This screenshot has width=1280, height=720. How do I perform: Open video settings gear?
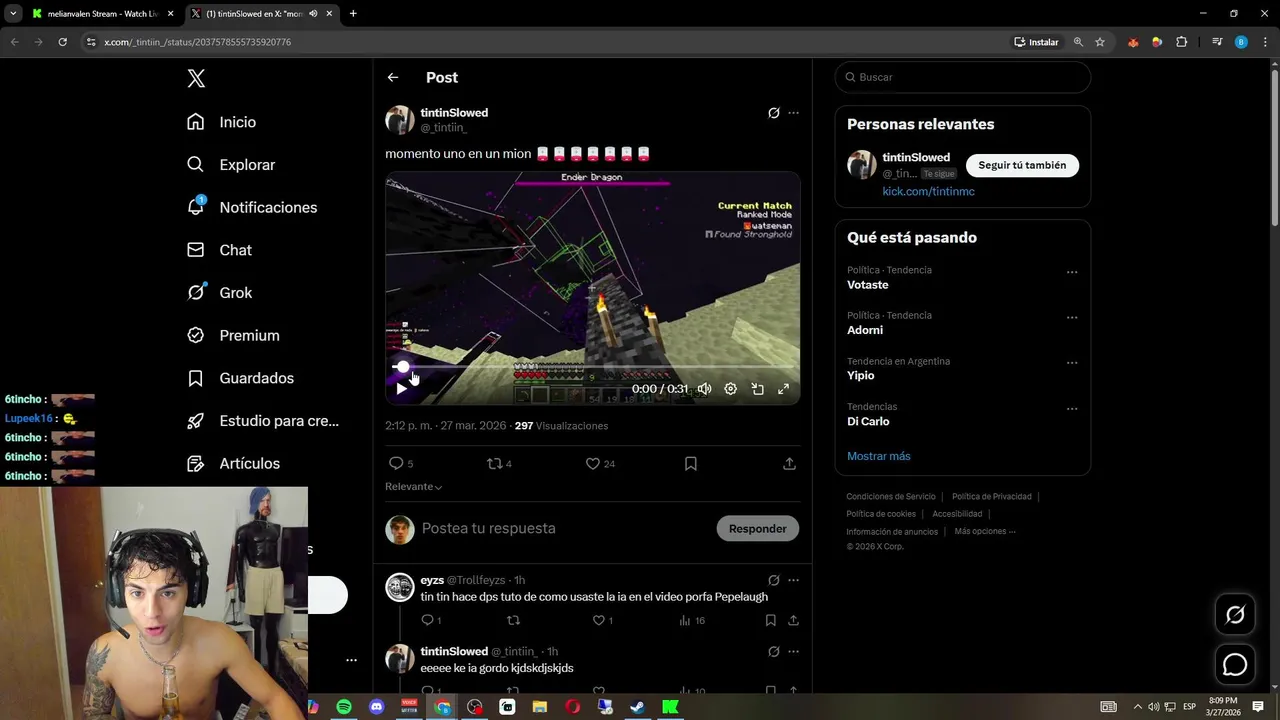pyautogui.click(x=731, y=389)
